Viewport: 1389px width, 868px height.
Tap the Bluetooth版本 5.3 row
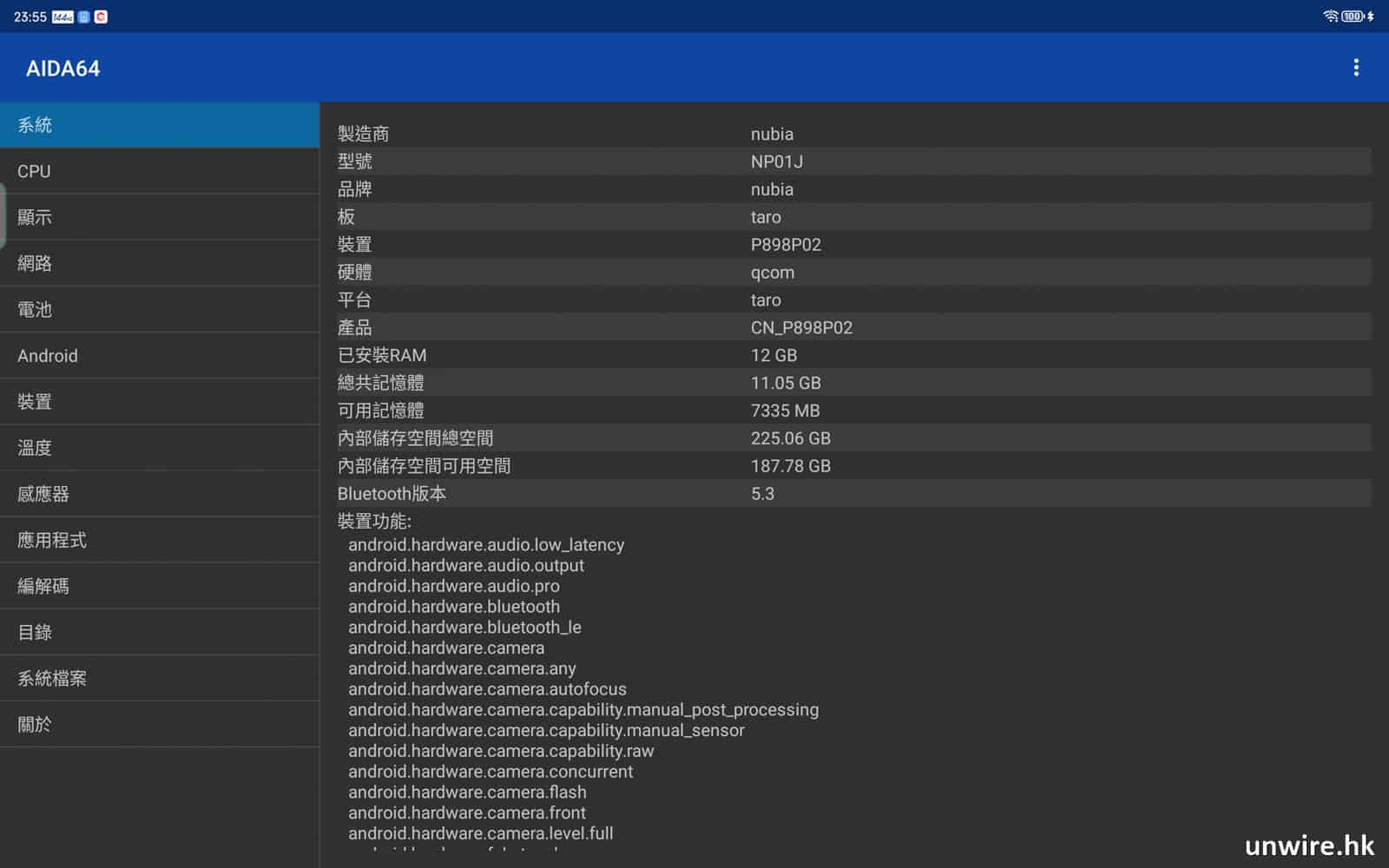853,494
